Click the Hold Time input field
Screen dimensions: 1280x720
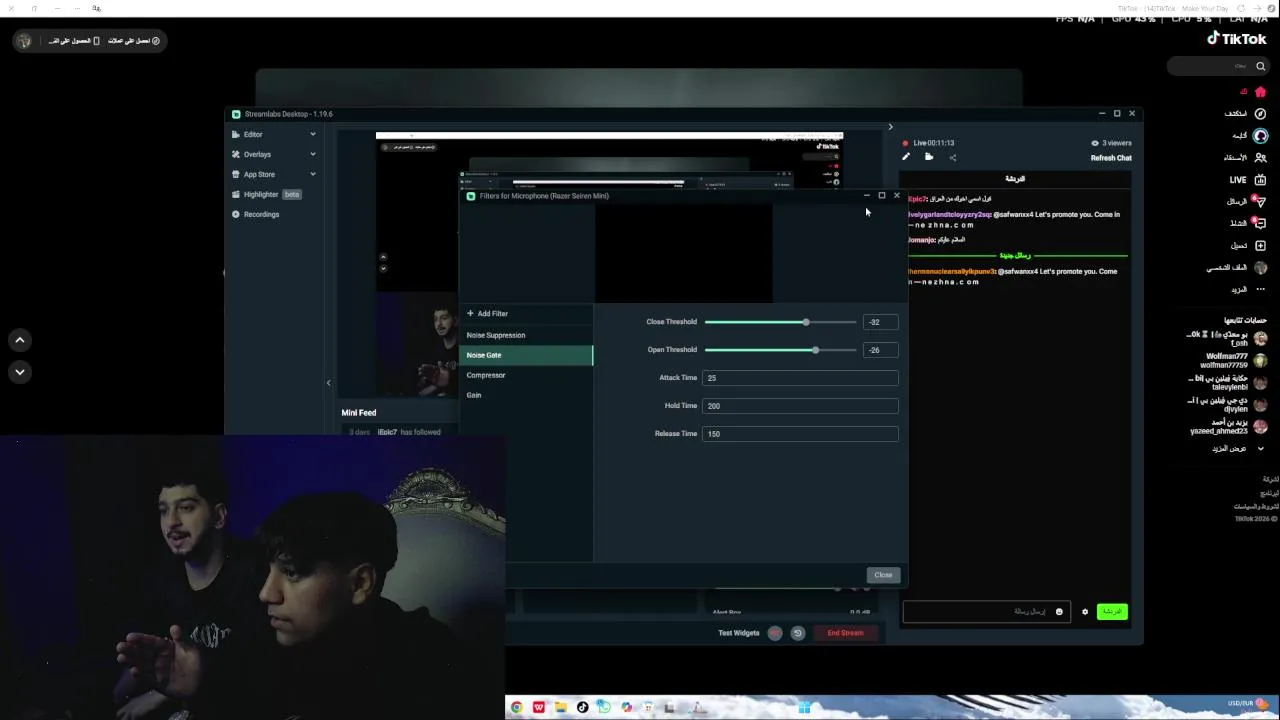[800, 406]
